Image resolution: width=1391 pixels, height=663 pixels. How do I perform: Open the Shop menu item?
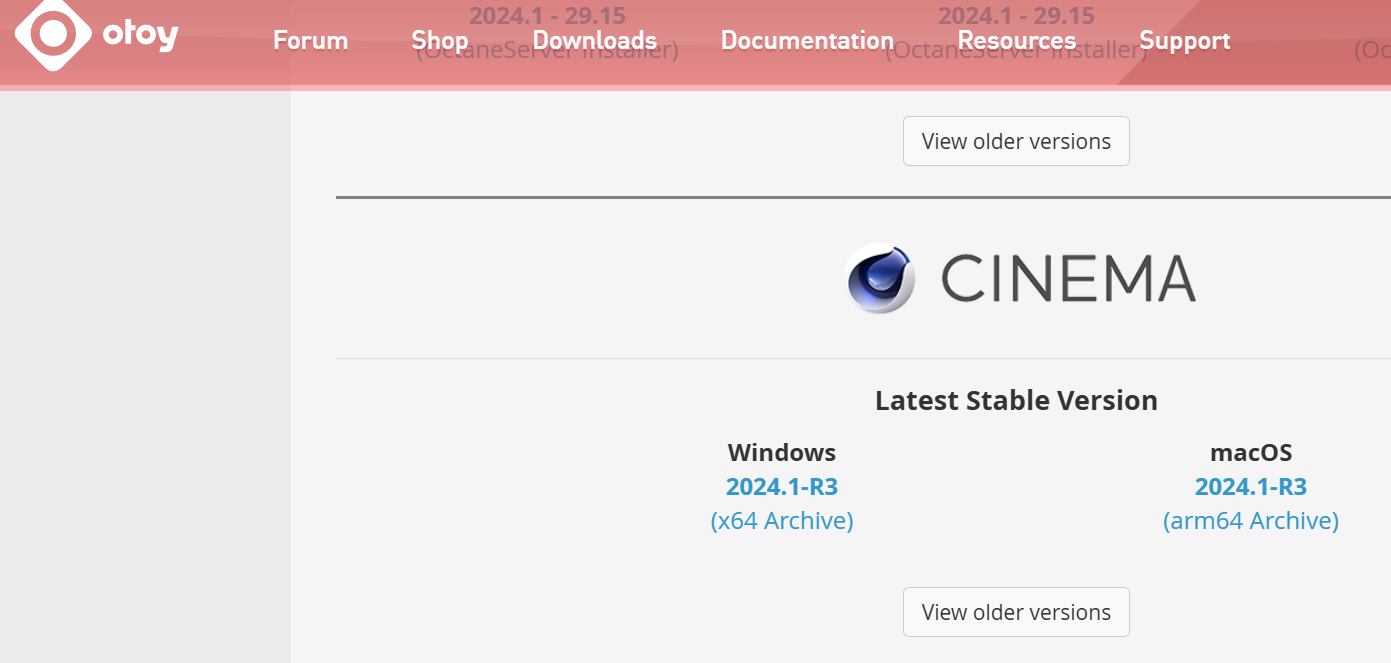(440, 41)
